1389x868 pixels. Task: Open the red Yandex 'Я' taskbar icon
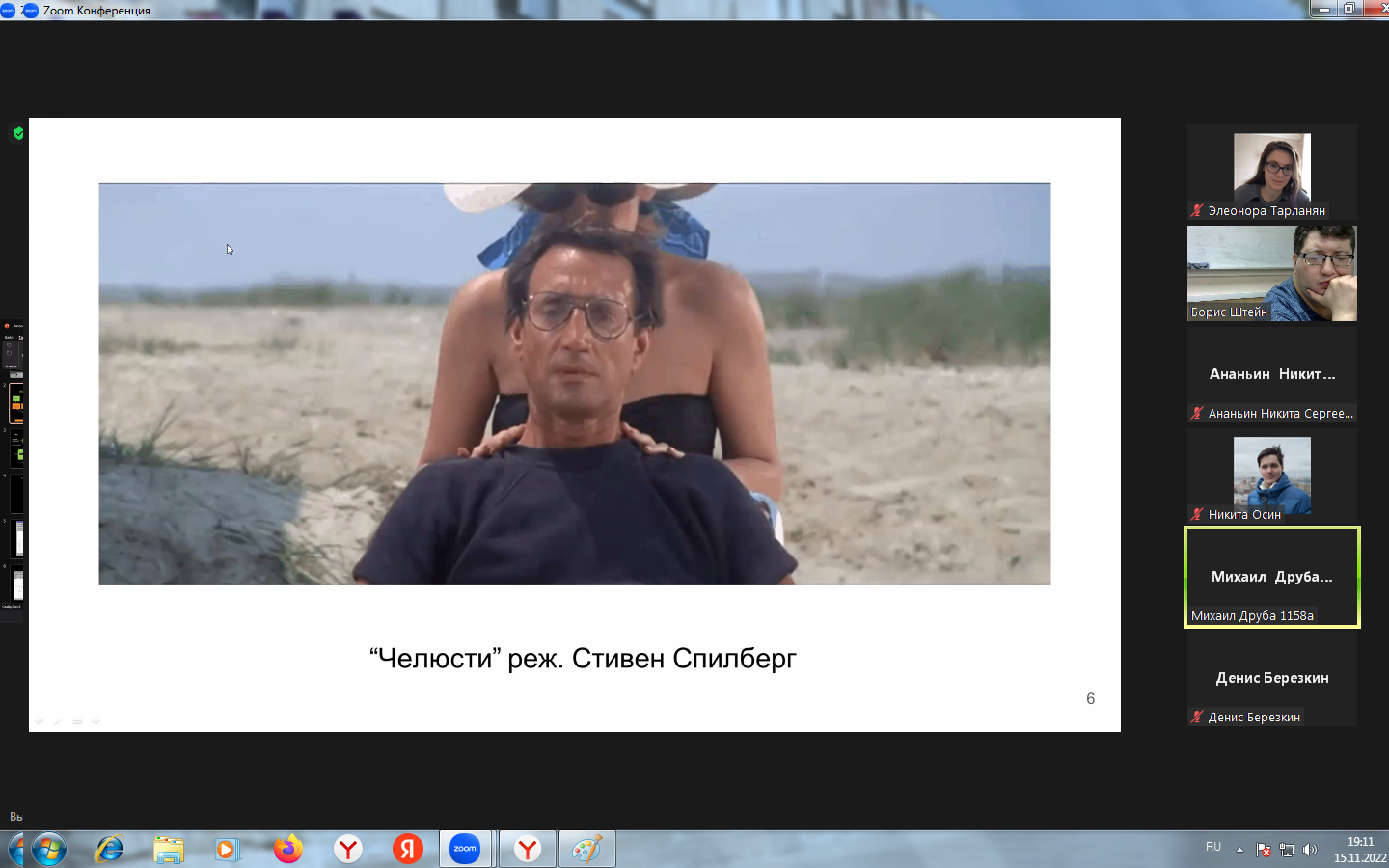point(407,850)
